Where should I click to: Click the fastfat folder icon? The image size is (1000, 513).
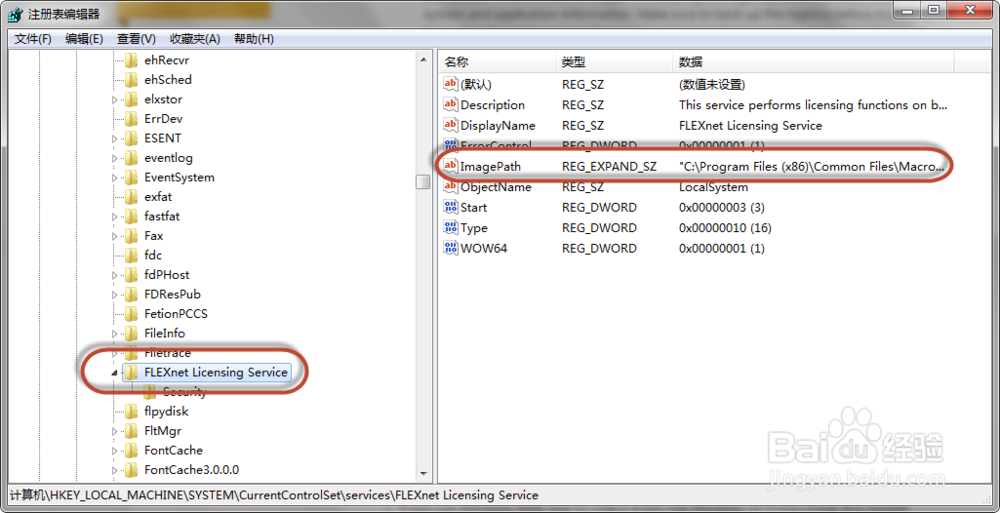[131, 216]
